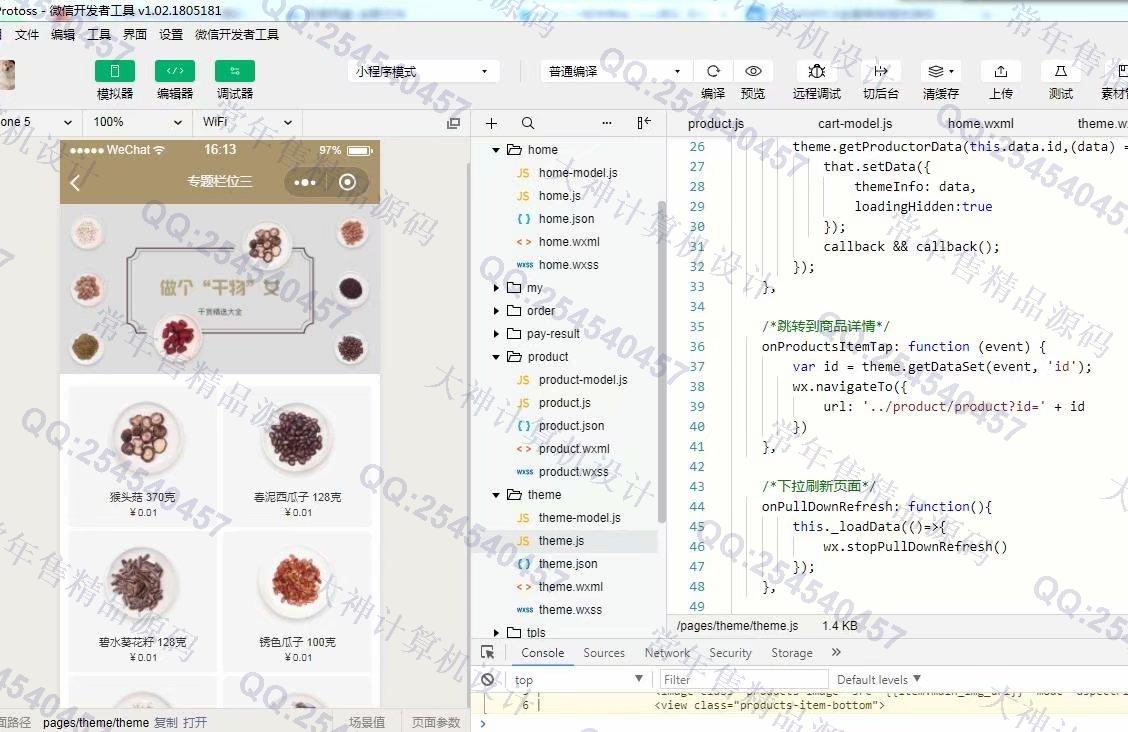
Task: Click the test icon (测试)
Action: [x=1060, y=71]
